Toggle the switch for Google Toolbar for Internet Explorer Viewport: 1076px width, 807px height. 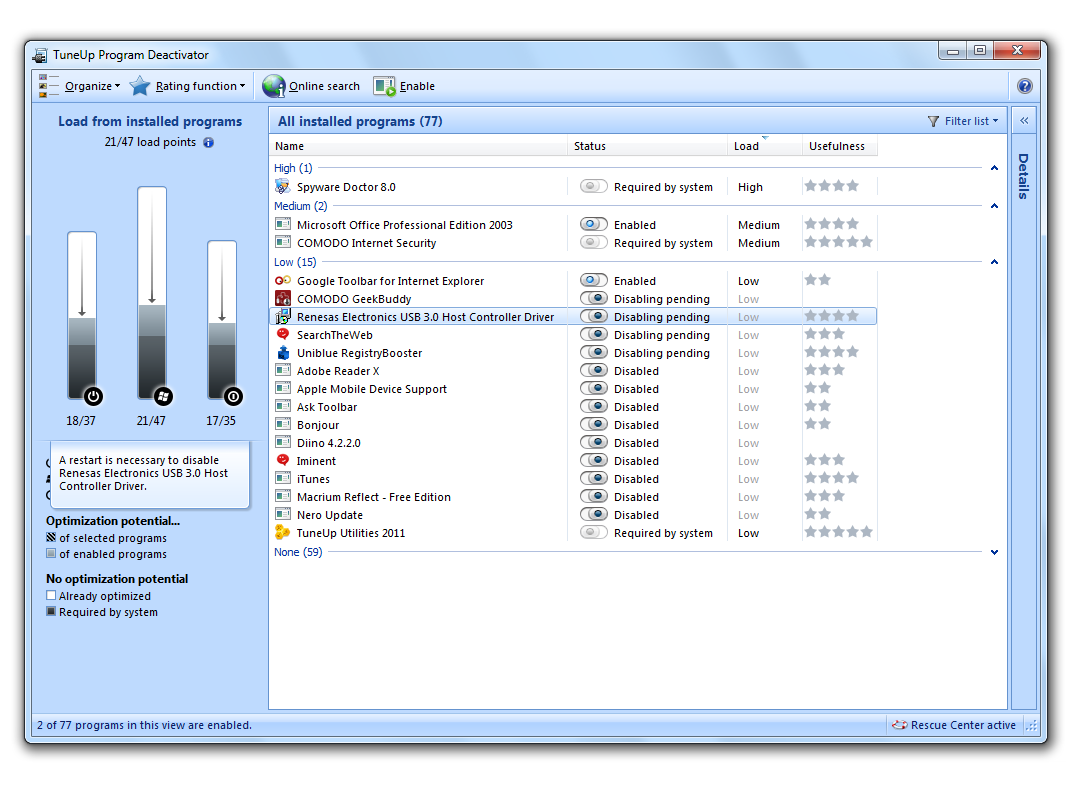click(594, 281)
